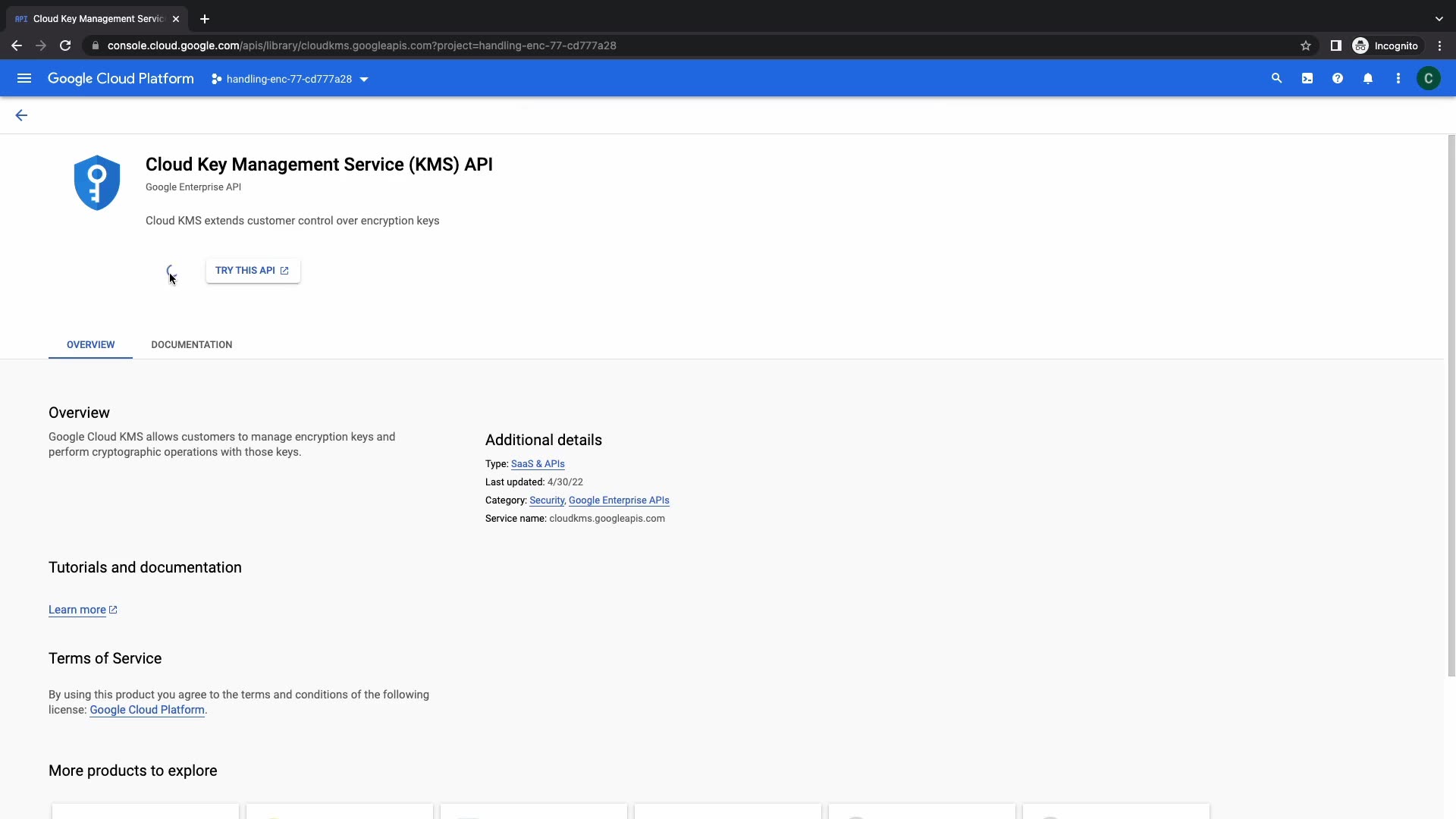The height and width of the screenshot is (819, 1456).
Task: Switch to the Documentation tab
Action: pos(192,345)
